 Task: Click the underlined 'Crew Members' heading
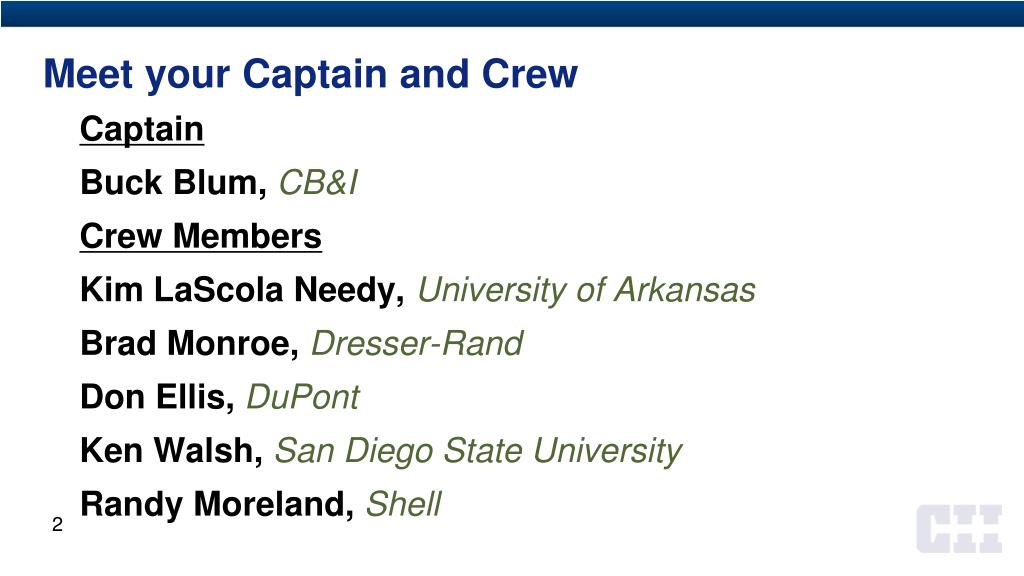[200, 236]
